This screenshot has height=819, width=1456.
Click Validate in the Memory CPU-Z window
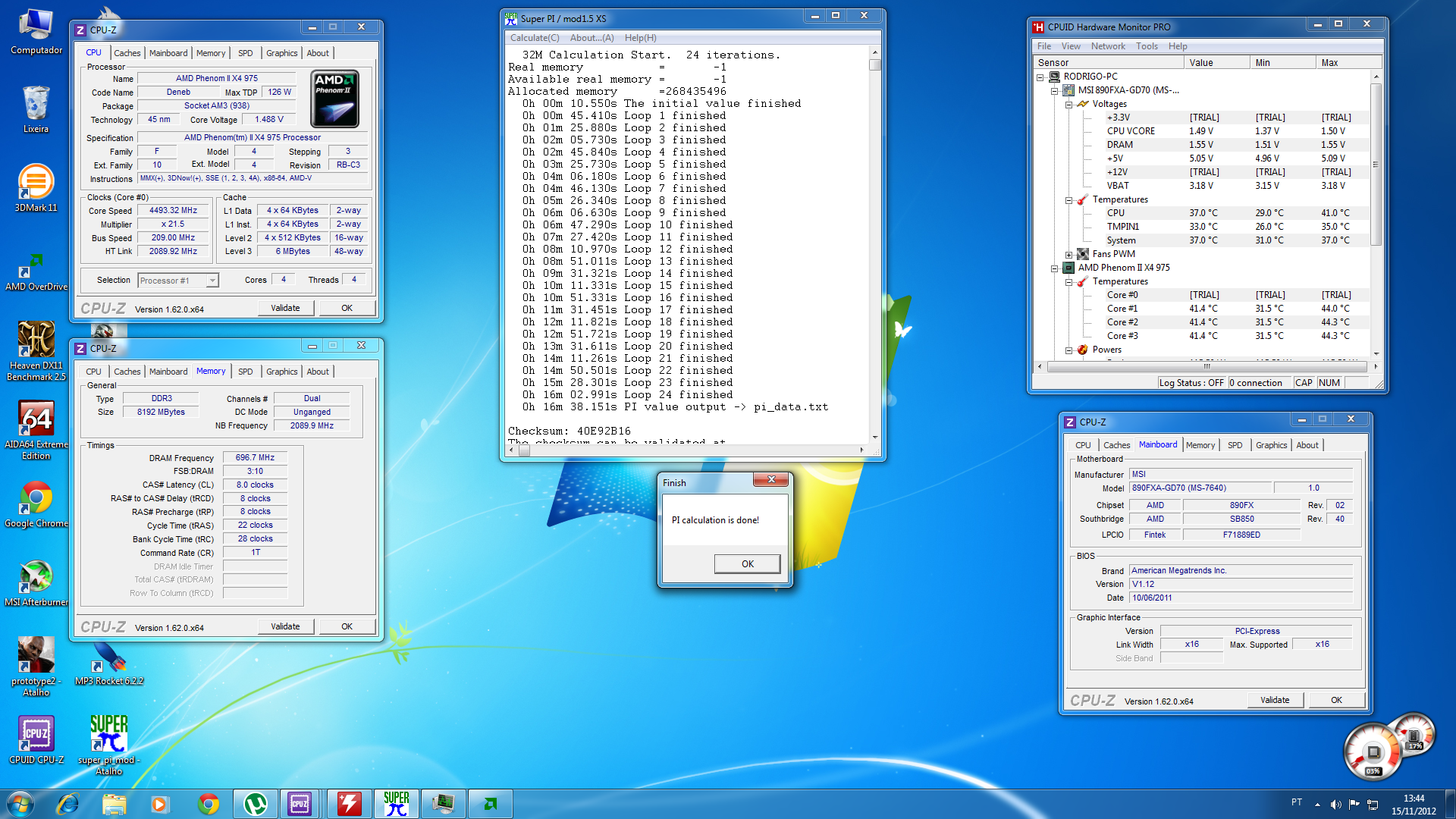coord(285,626)
